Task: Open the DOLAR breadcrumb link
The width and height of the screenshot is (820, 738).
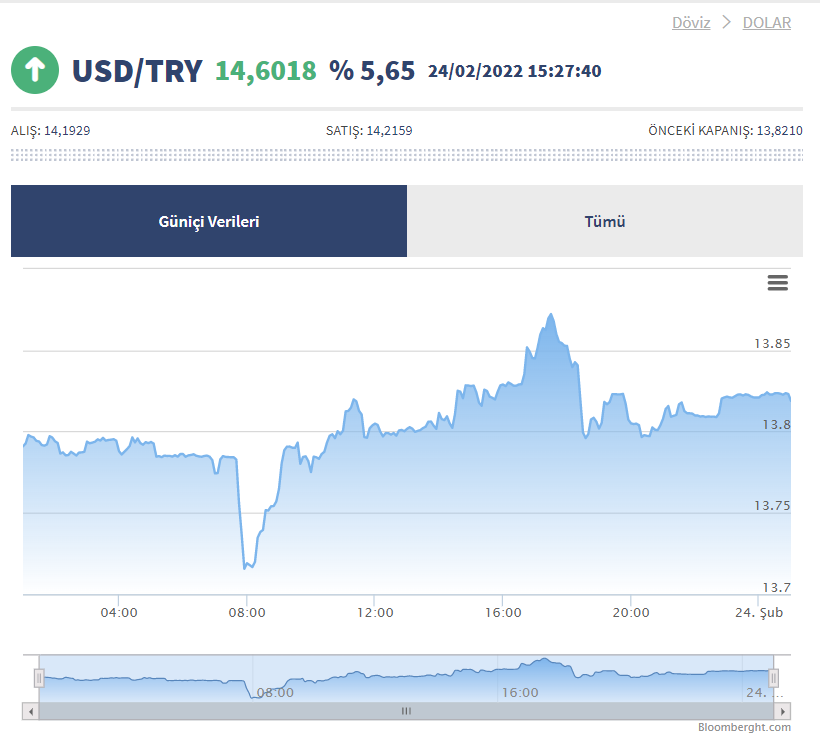Action: tap(766, 22)
